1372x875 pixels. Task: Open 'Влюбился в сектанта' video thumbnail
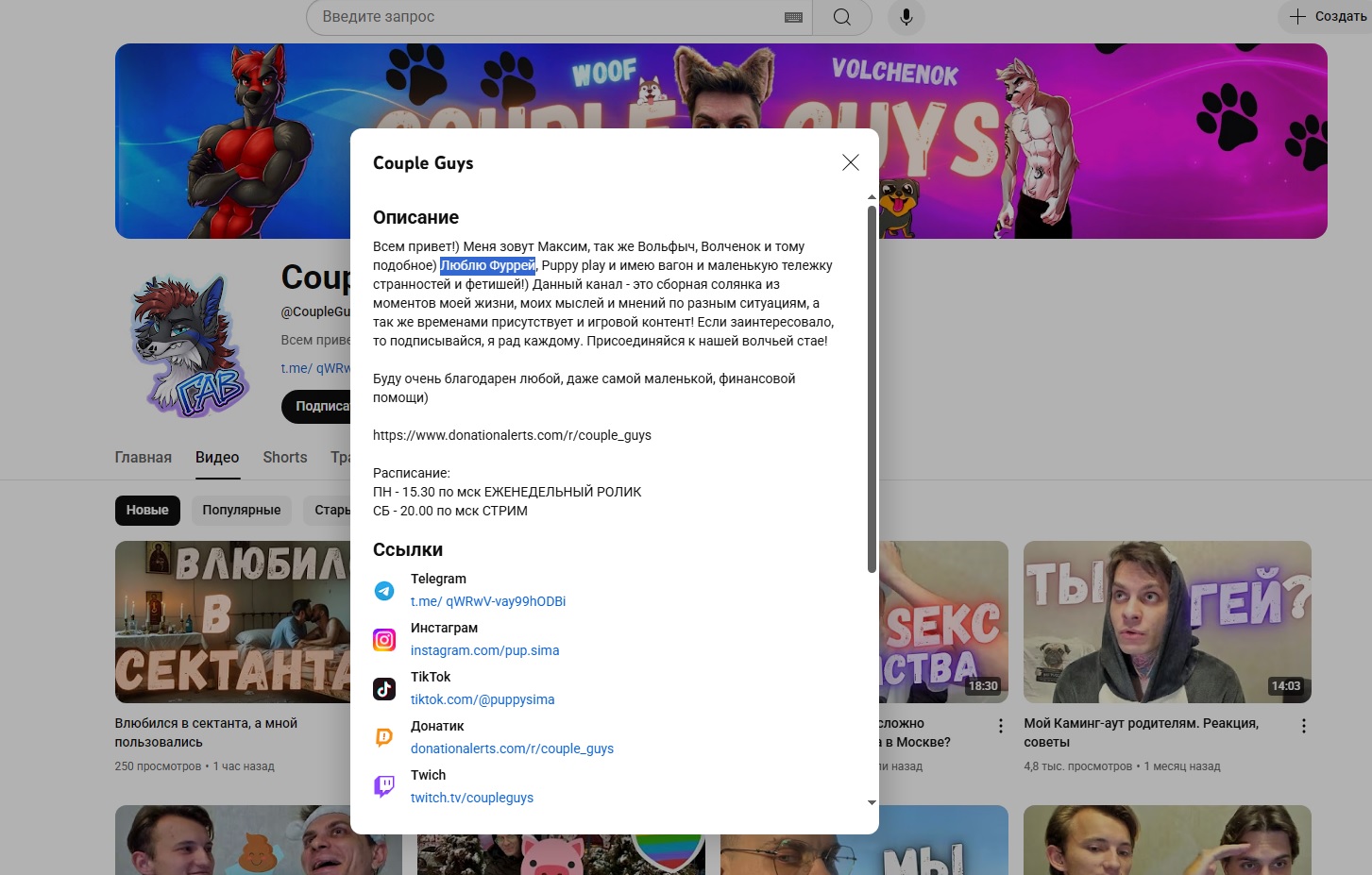pyautogui.click(x=232, y=622)
